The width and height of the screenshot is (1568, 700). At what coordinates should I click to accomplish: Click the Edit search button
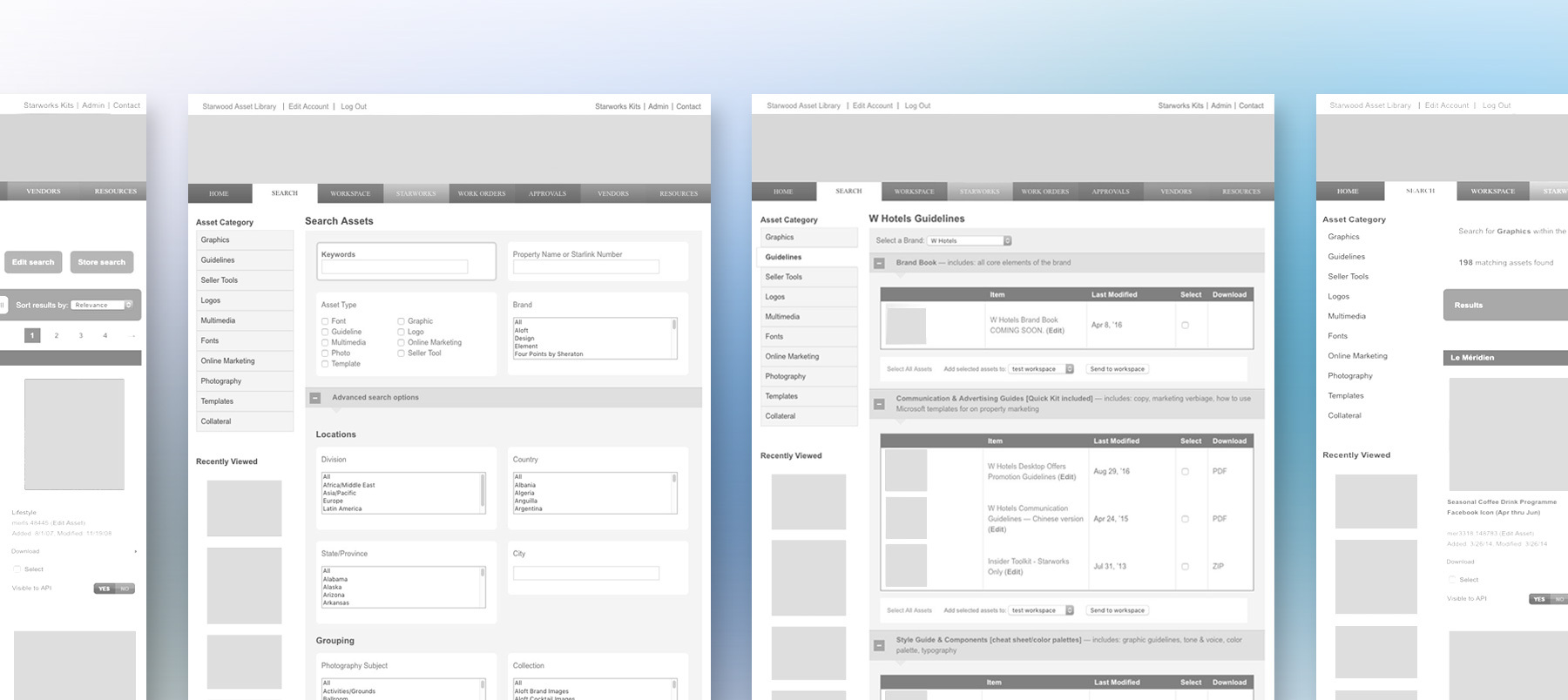(x=33, y=262)
